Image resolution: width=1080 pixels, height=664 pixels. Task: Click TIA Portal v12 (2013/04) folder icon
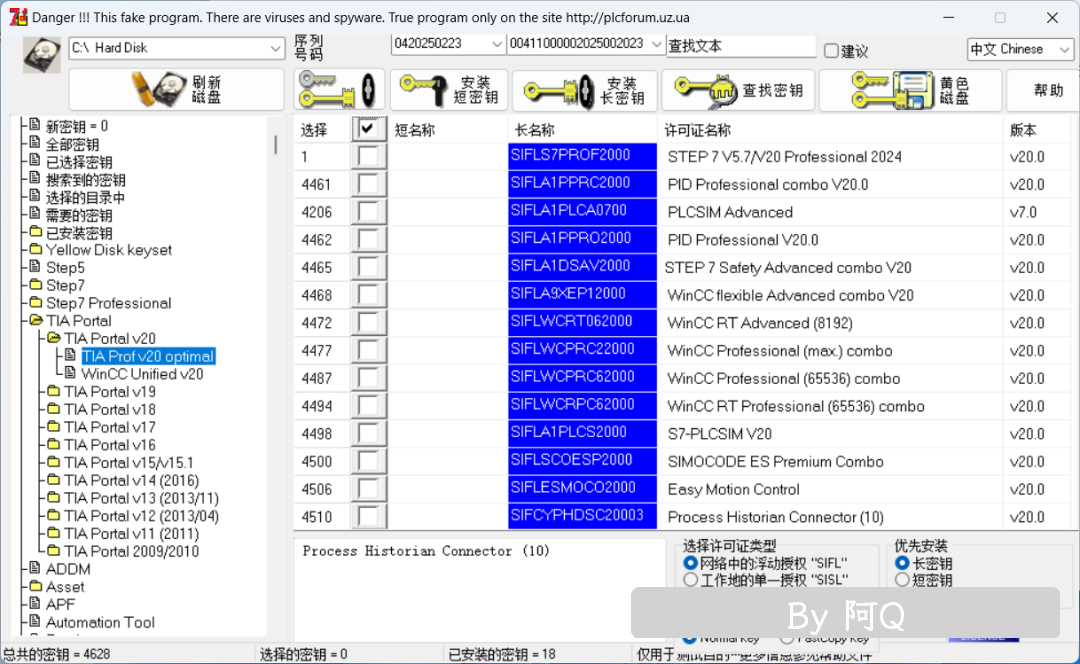tap(54, 515)
